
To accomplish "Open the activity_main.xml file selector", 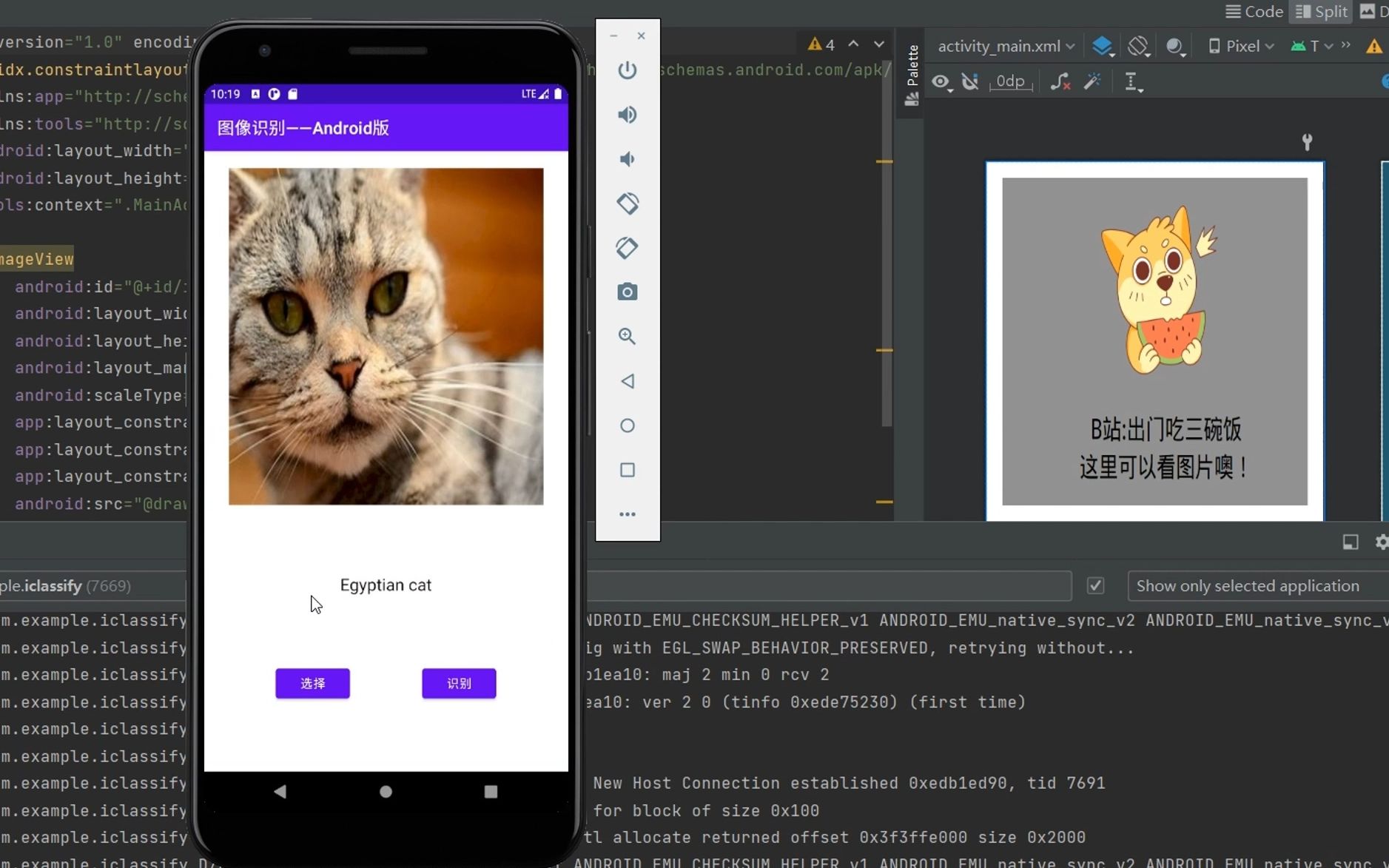I will coord(1006,46).
